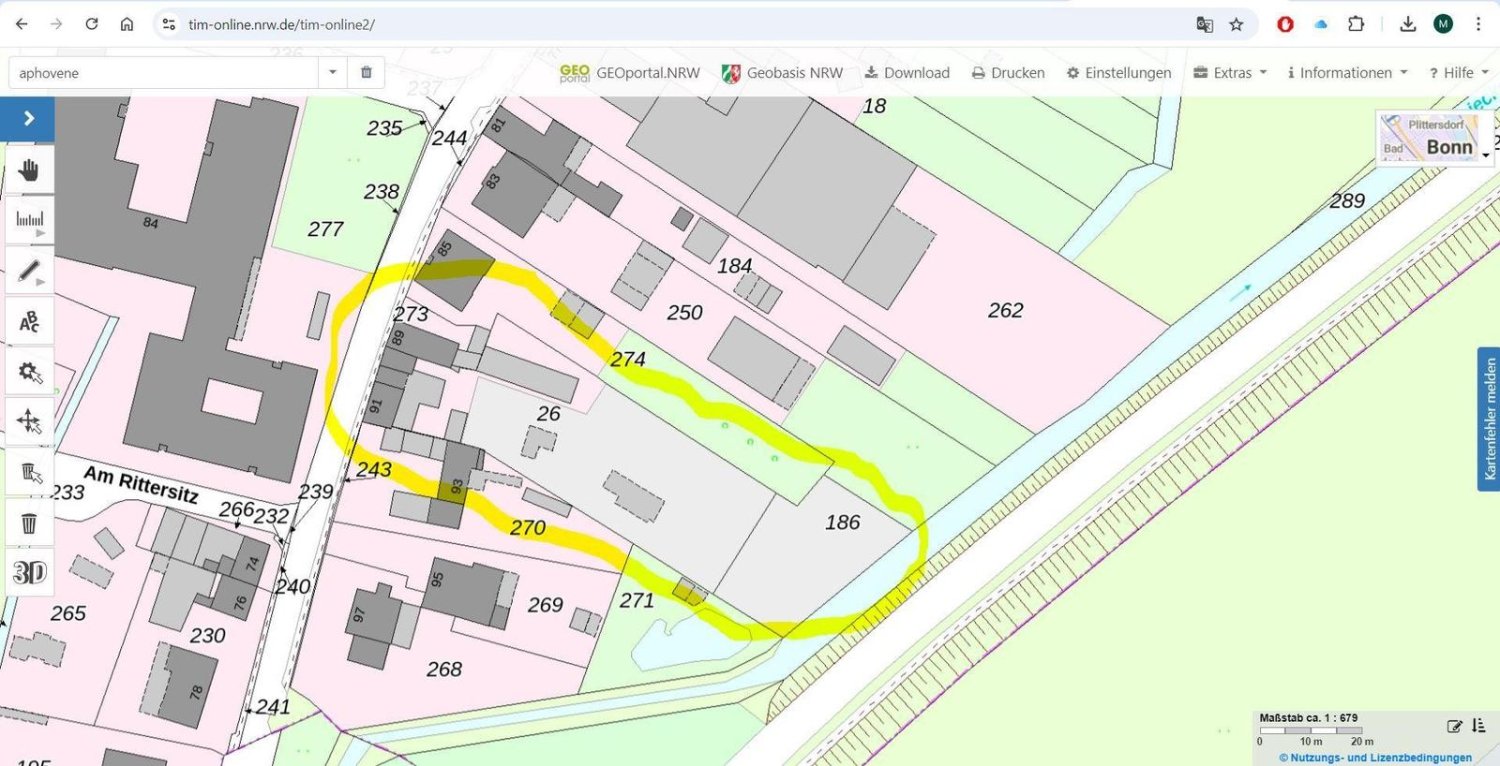Click the trash can clear tool

click(x=28, y=522)
